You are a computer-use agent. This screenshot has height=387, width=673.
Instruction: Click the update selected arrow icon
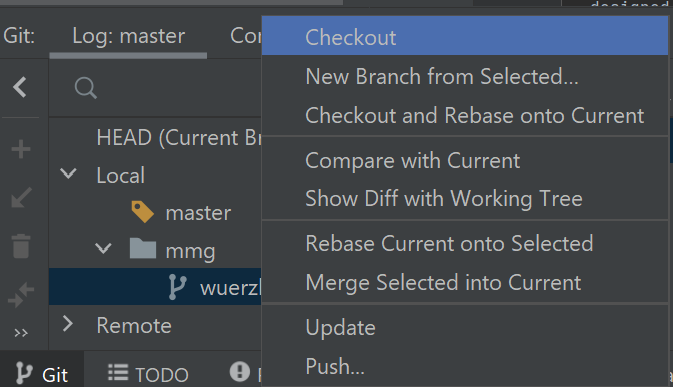click(21, 197)
